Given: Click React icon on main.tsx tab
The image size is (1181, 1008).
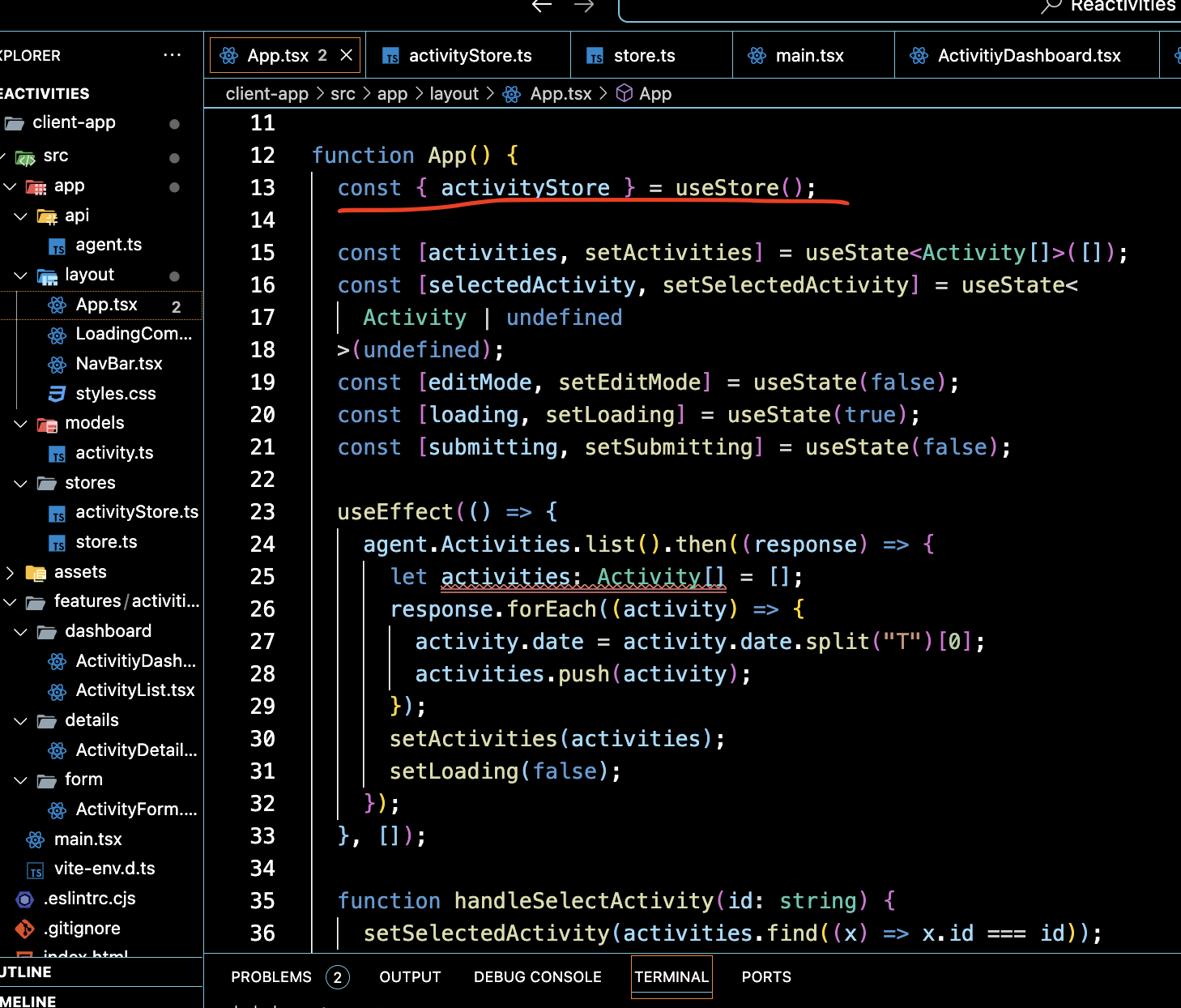Looking at the screenshot, I should [757, 55].
